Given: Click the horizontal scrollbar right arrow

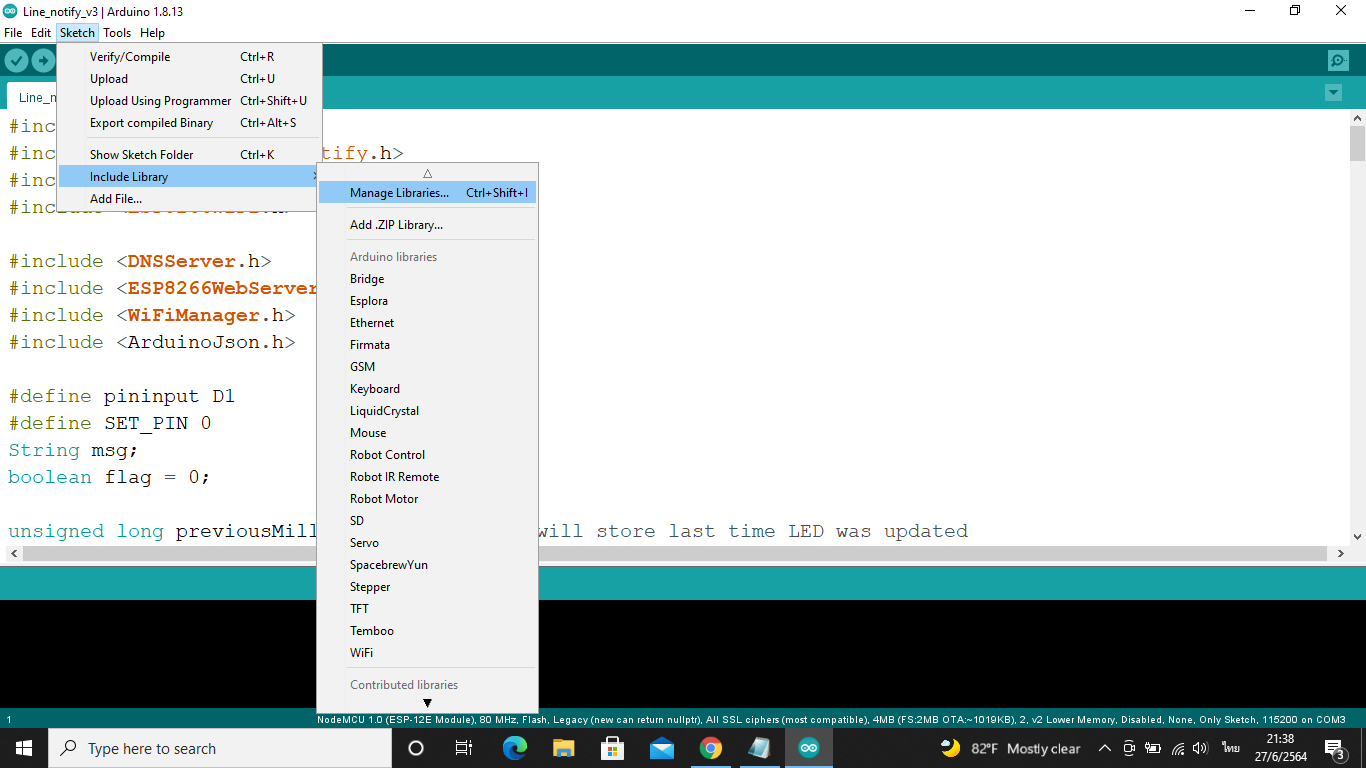Looking at the screenshot, I should 1341,553.
